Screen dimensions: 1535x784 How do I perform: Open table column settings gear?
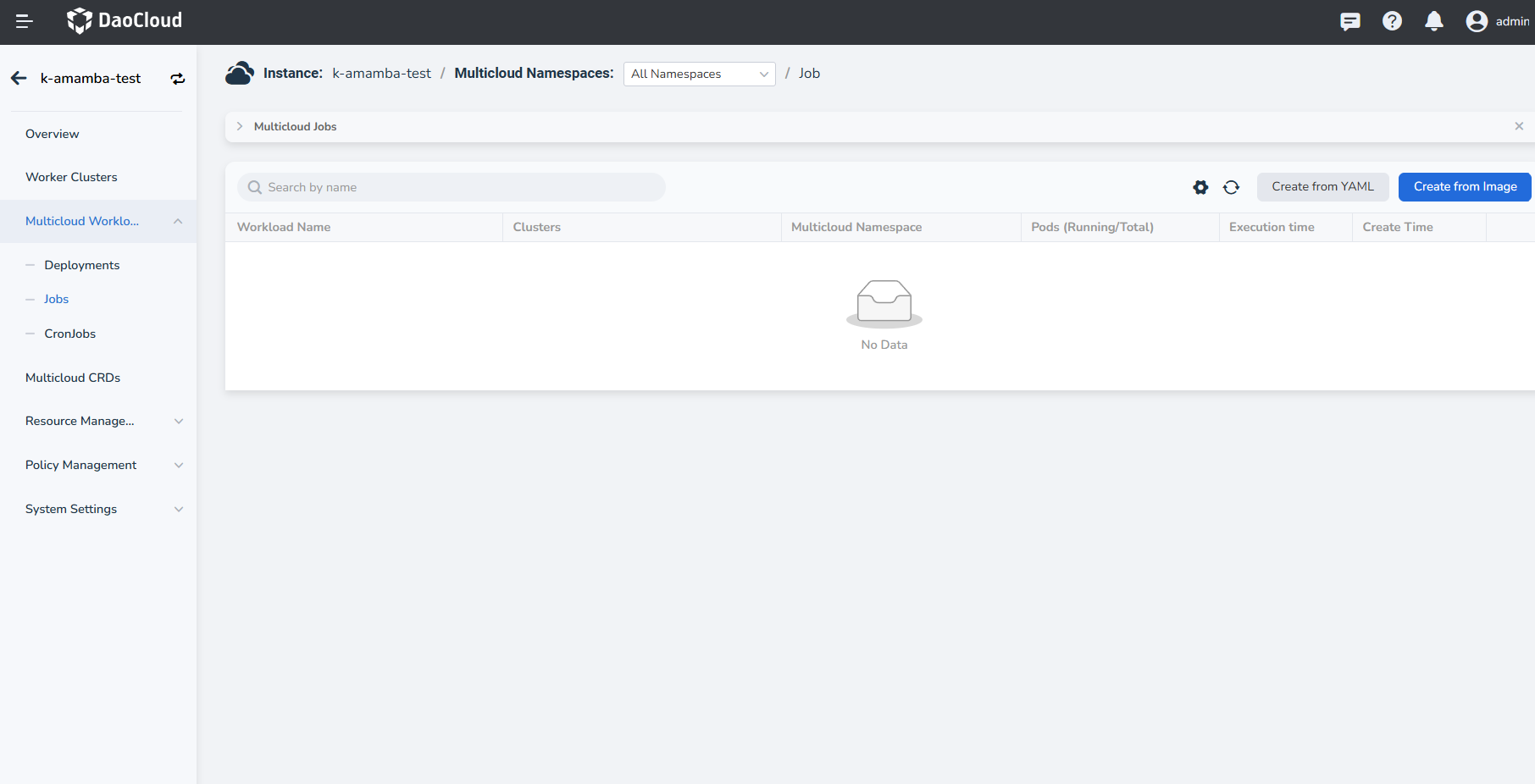click(x=1200, y=187)
